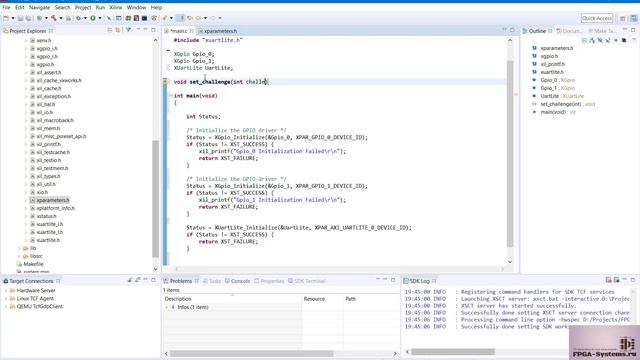Open dropdown arrow next to Run icon

coord(100,18)
